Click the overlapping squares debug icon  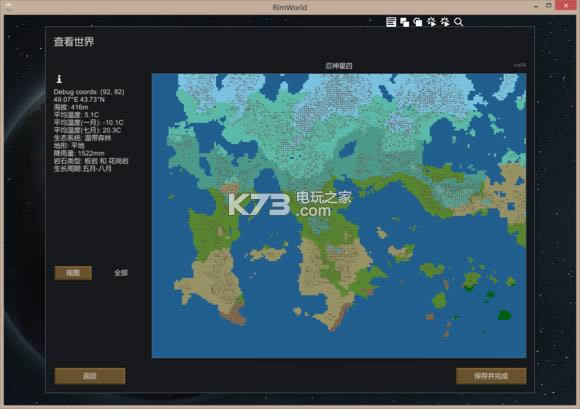(x=404, y=22)
